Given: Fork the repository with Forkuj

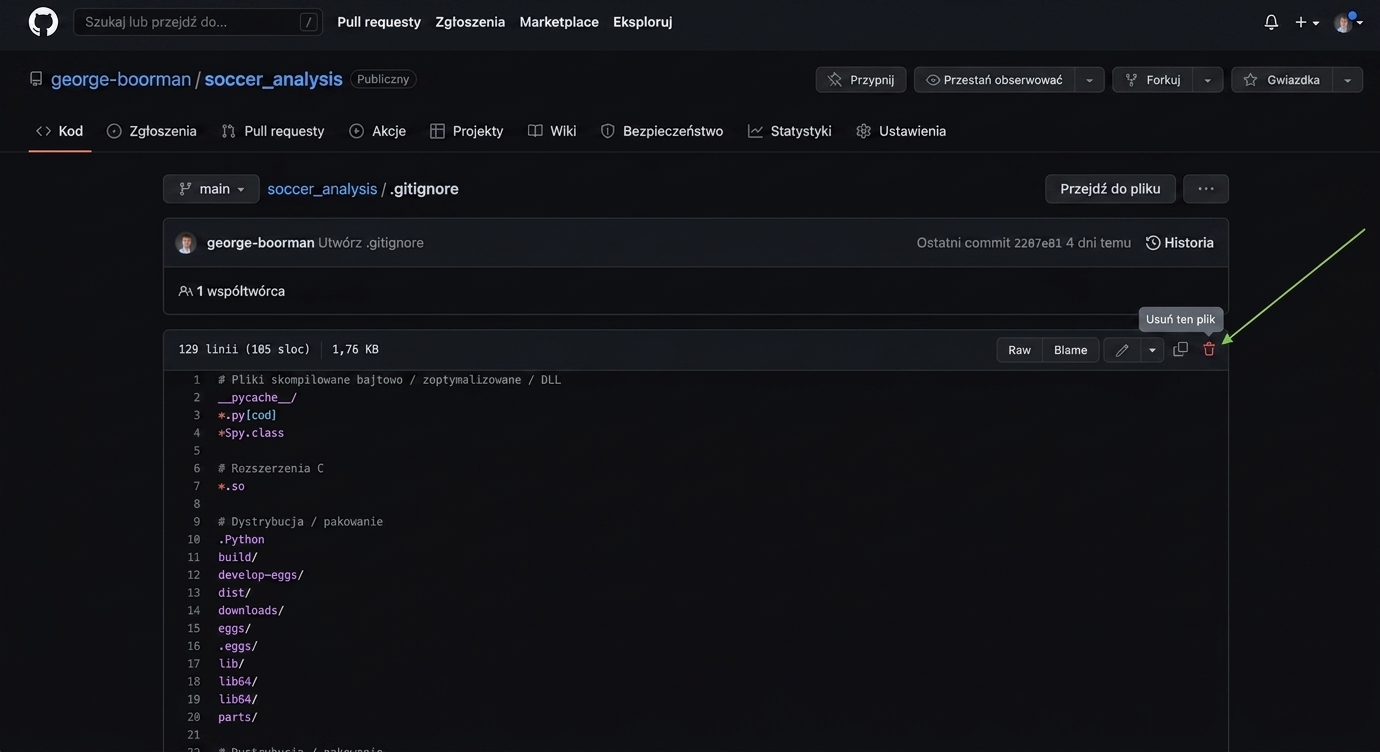Looking at the screenshot, I should click(x=1152, y=80).
